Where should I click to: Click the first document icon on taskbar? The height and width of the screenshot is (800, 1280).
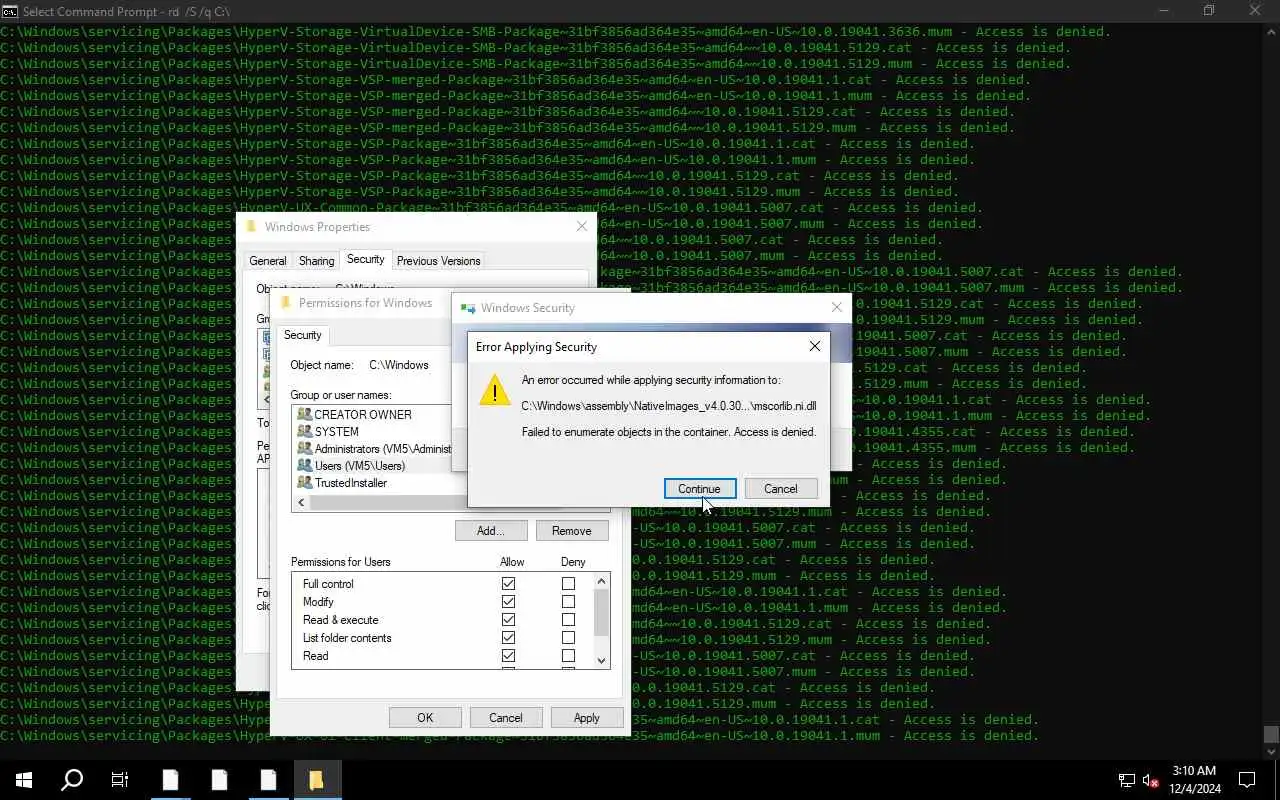pyautogui.click(x=171, y=780)
